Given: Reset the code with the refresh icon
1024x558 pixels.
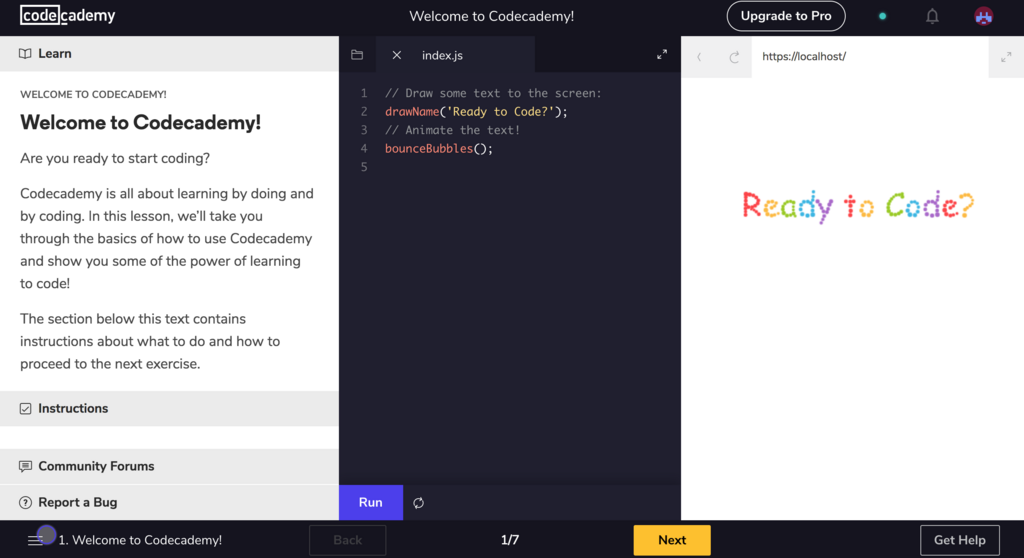Looking at the screenshot, I should pyautogui.click(x=419, y=502).
